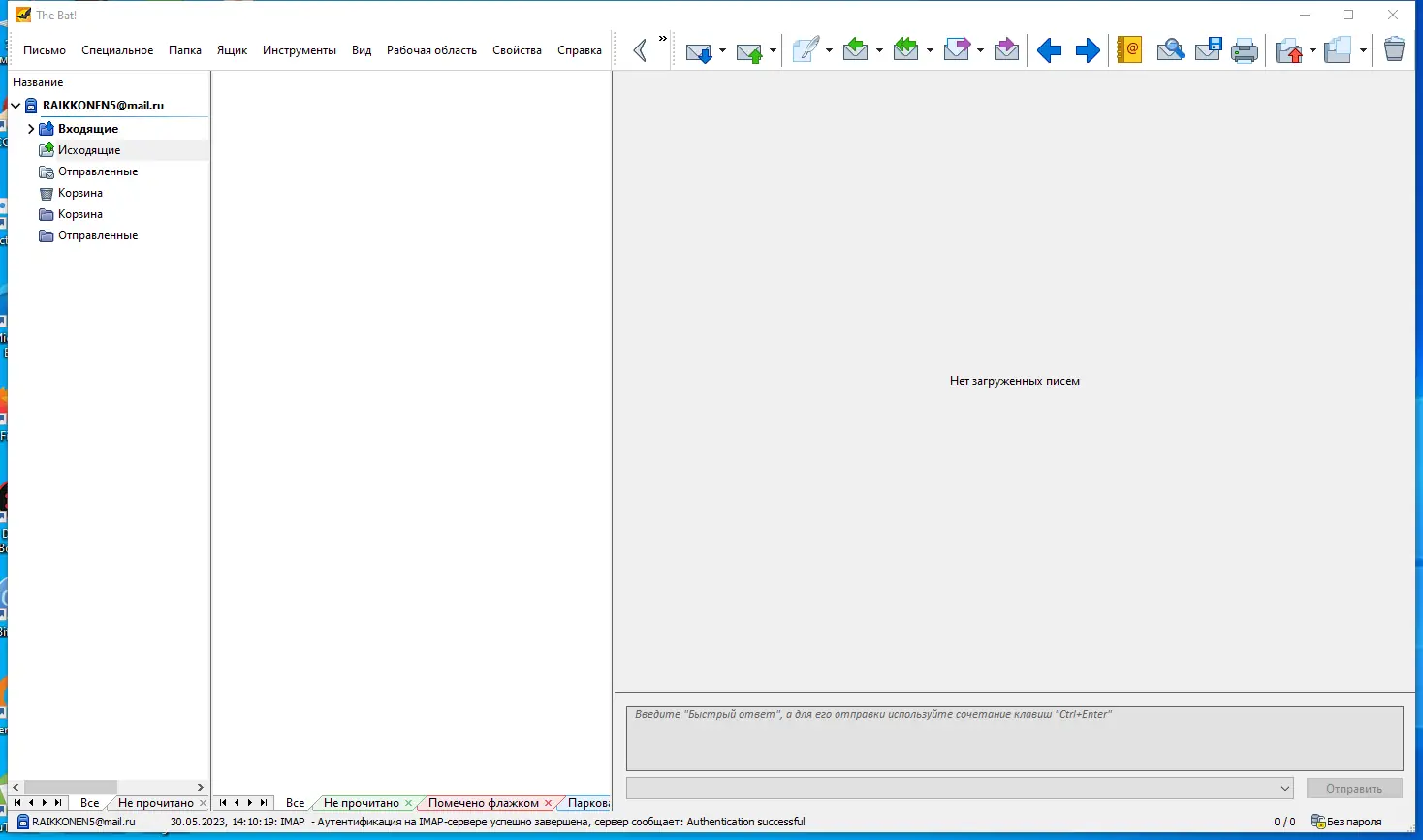Open the Письмо menu
The image size is (1423, 840).
45,50
